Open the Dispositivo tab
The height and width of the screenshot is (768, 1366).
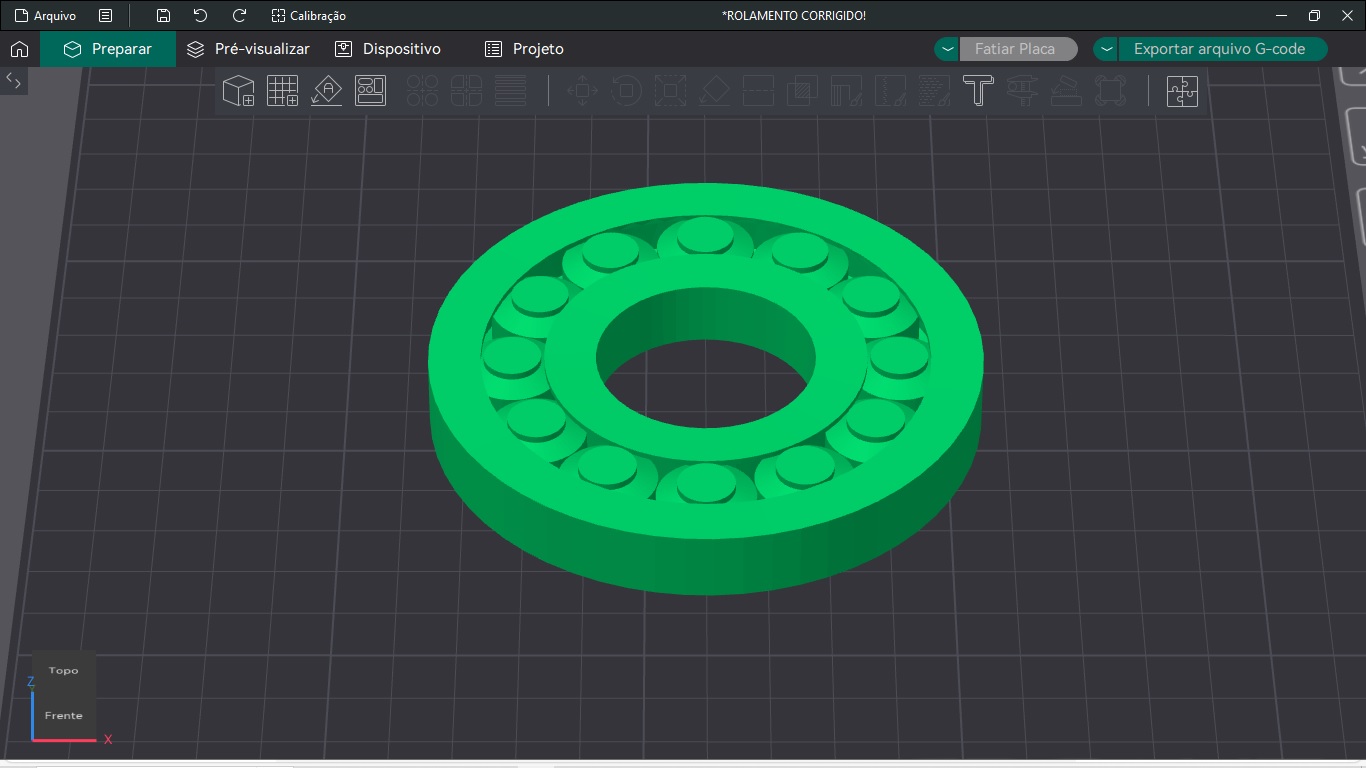coord(388,49)
